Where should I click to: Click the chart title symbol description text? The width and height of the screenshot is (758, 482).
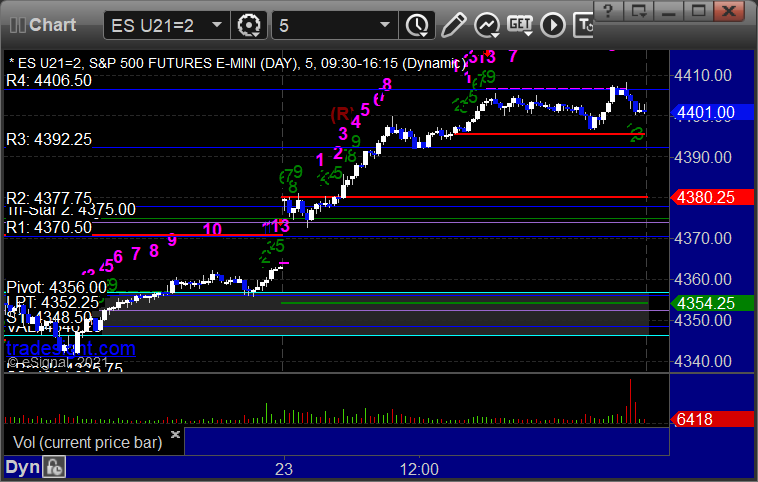[237, 63]
